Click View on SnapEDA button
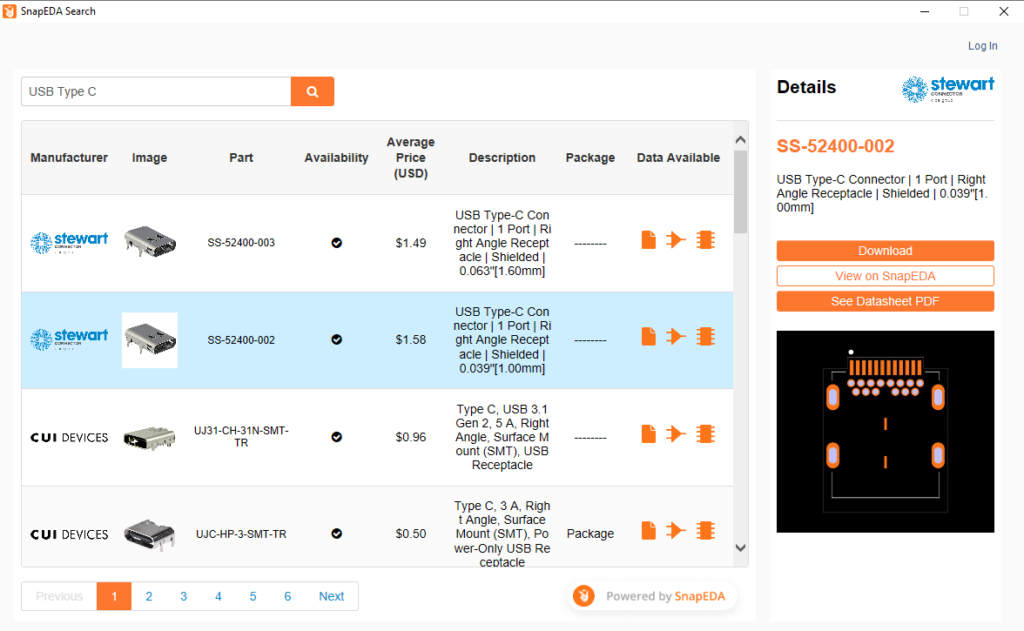The height and width of the screenshot is (631, 1024). (x=885, y=276)
